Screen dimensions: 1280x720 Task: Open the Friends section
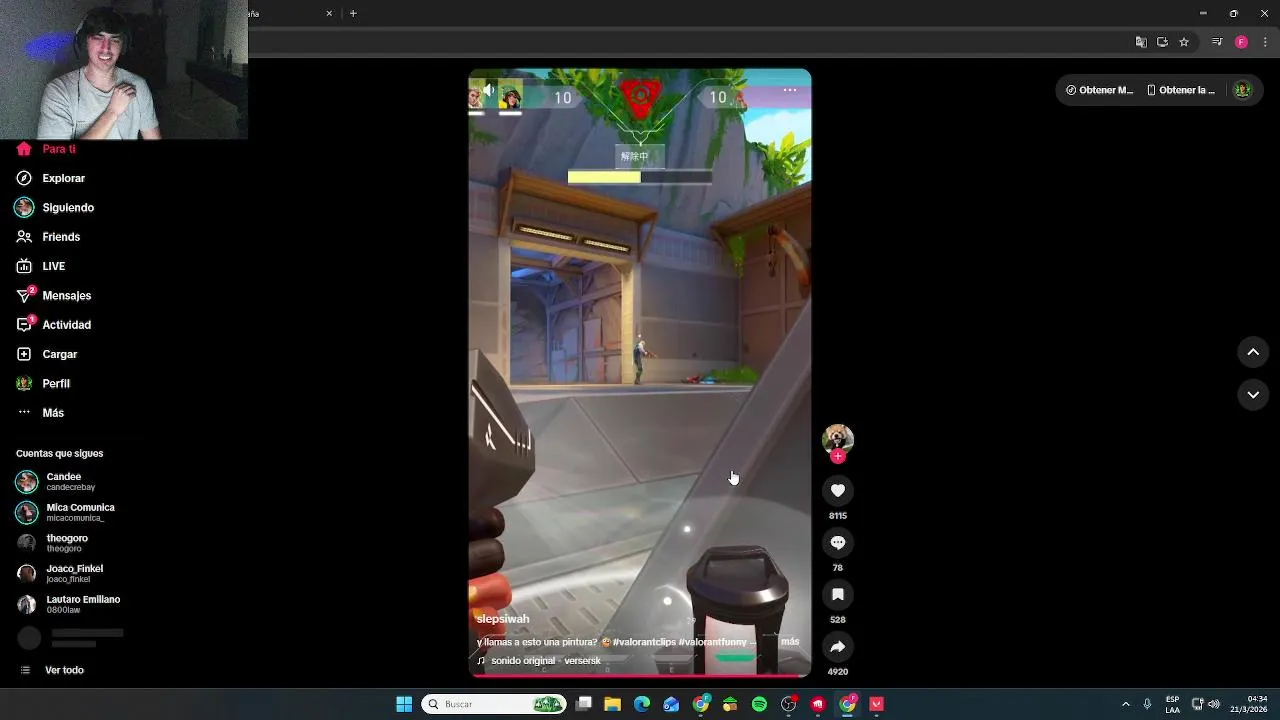(48, 237)
